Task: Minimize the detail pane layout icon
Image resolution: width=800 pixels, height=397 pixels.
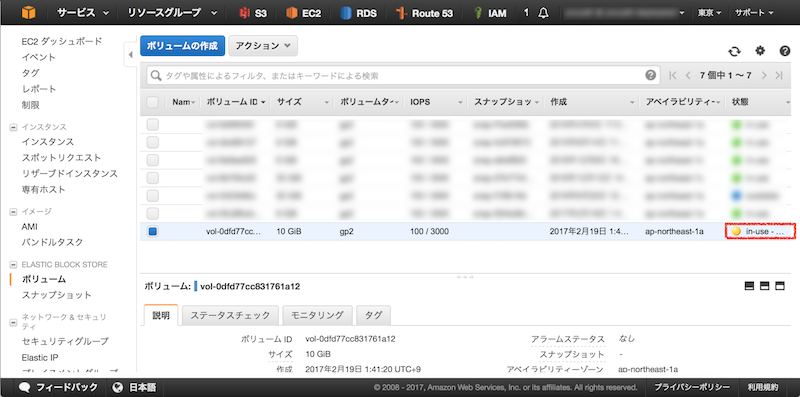Action: [749, 286]
